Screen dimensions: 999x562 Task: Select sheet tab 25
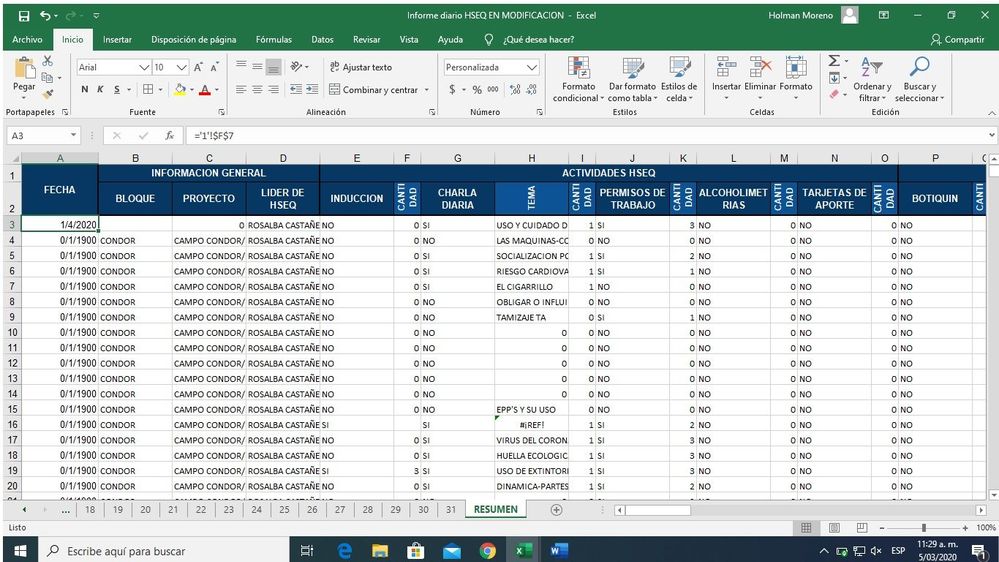click(284, 510)
